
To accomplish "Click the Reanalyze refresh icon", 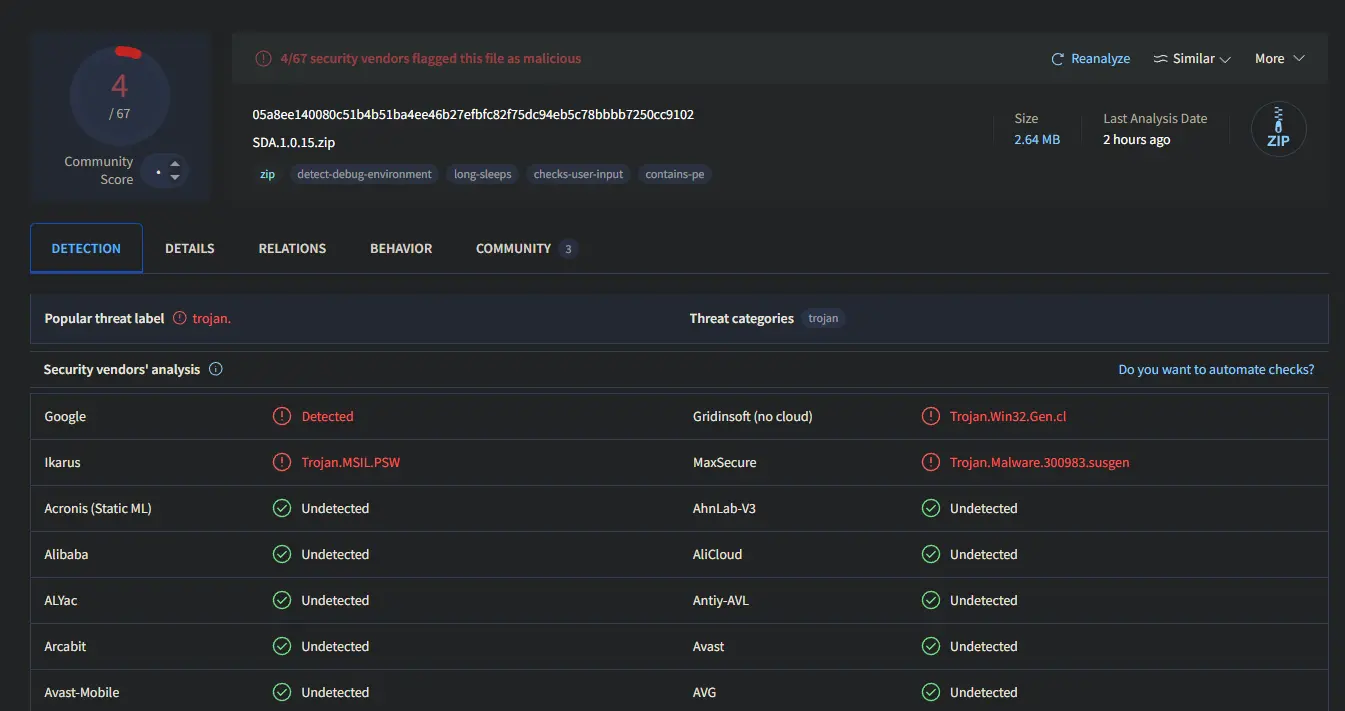I will pyautogui.click(x=1057, y=59).
